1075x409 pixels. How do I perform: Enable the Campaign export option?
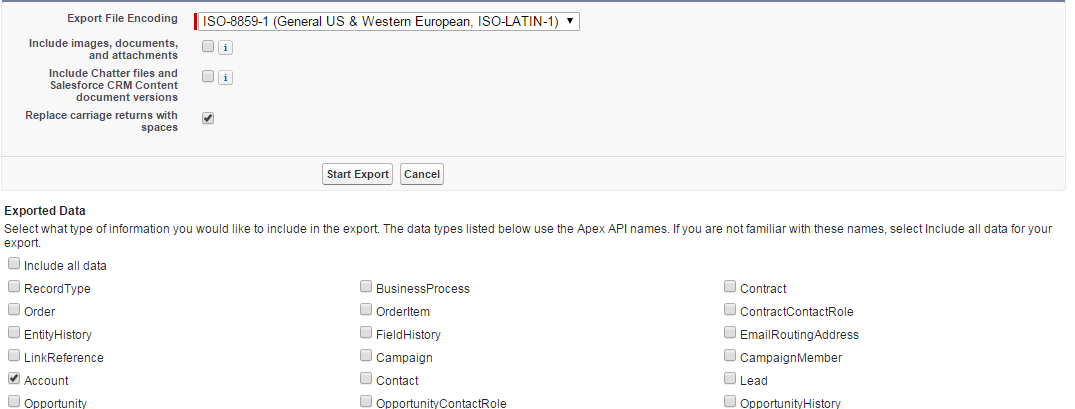(366, 357)
